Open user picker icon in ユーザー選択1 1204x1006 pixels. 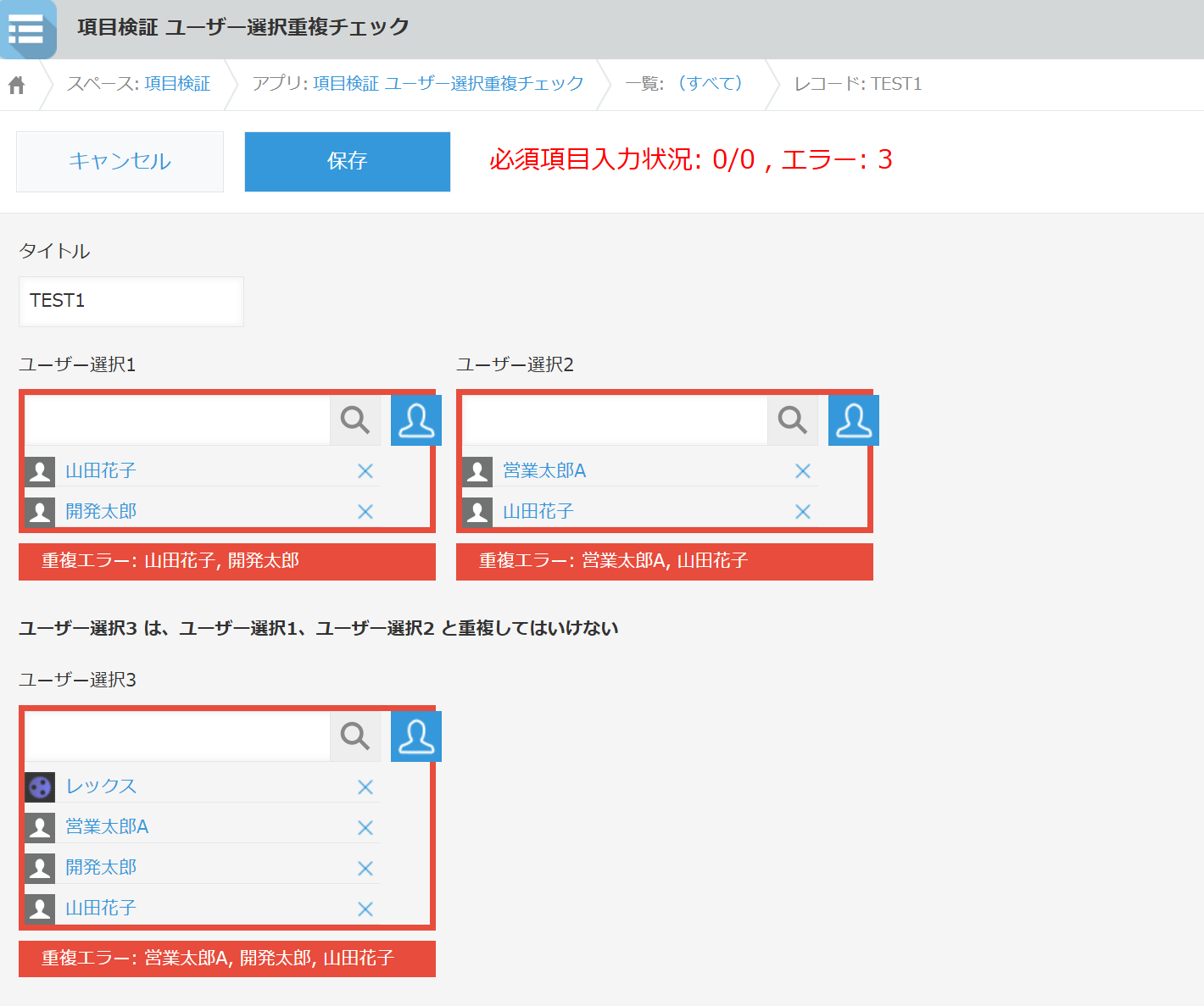(416, 420)
